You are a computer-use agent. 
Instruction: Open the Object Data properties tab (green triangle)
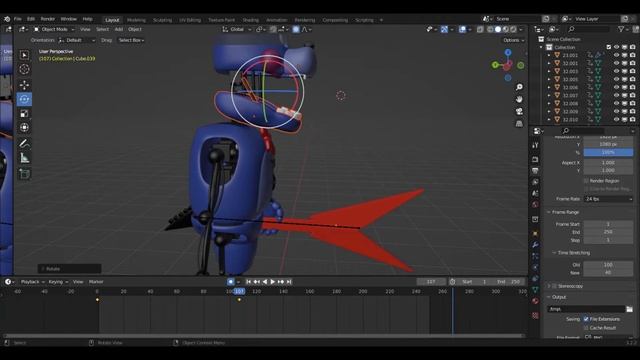535,289
